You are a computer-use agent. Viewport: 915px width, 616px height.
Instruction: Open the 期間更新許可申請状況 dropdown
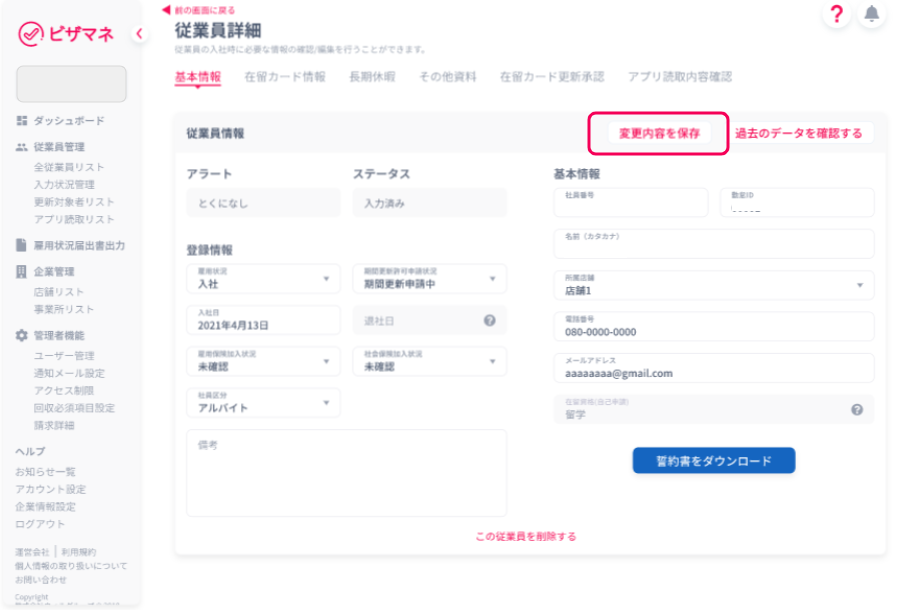[x=491, y=279]
